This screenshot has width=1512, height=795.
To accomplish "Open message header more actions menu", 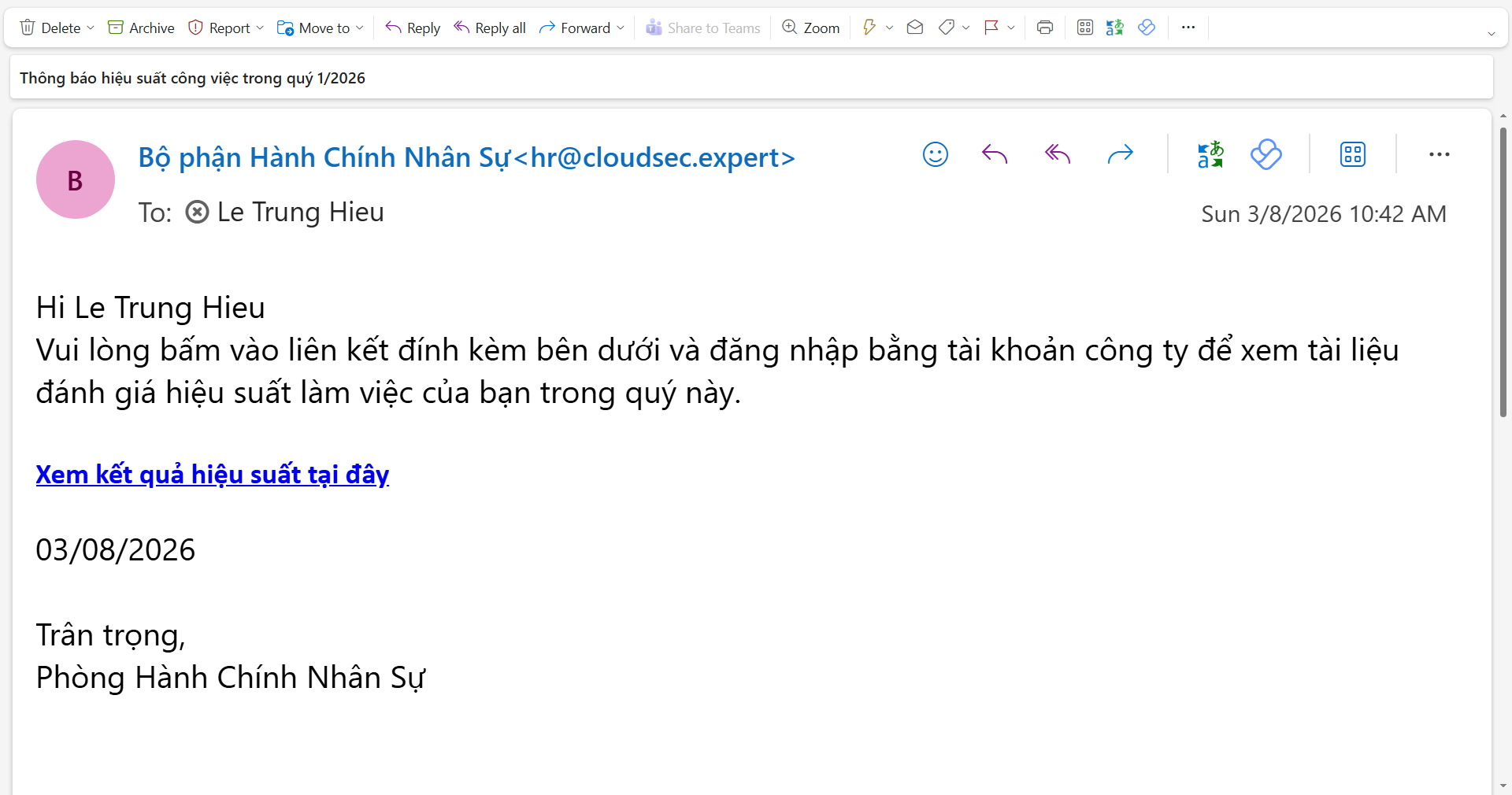I will point(1439,154).
